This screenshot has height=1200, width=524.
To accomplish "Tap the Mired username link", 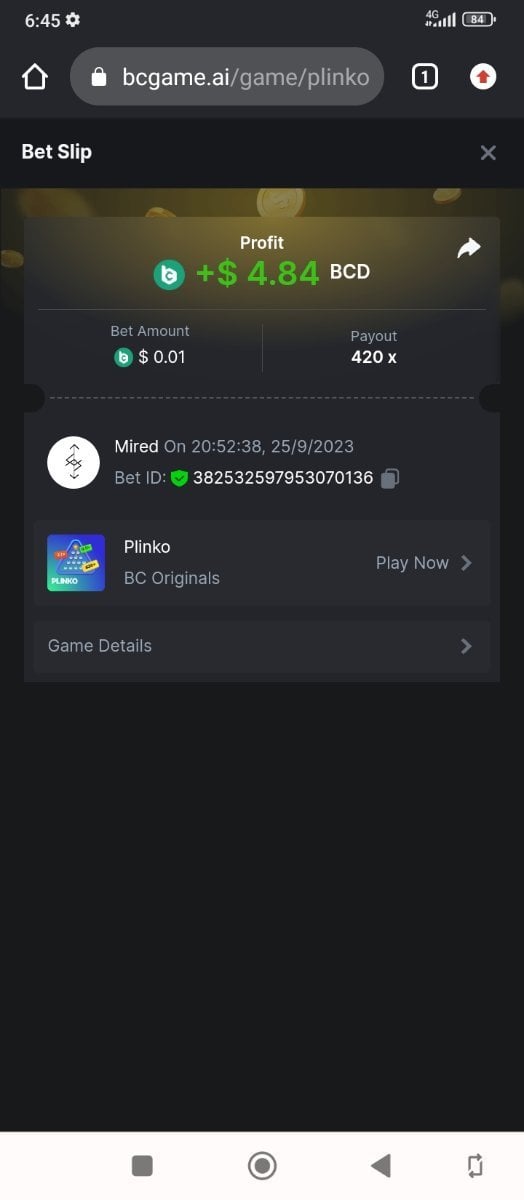I will point(137,446).
